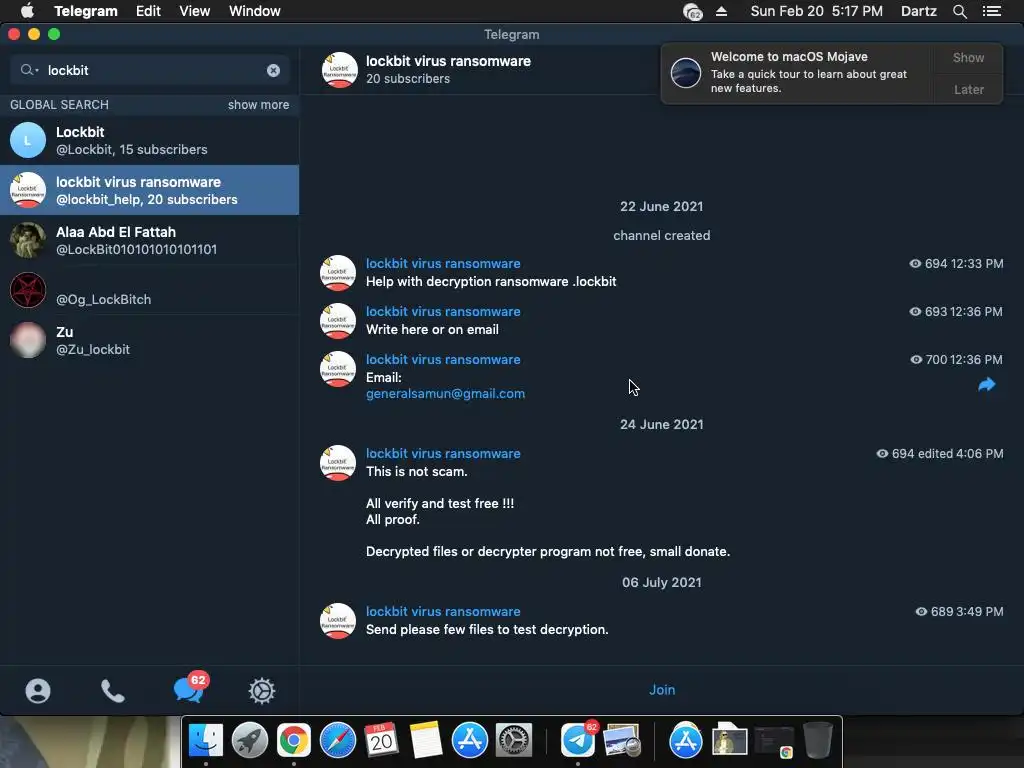This screenshot has width=1024, height=768.
Task: Clear the lockbit search text
Action: click(x=274, y=71)
